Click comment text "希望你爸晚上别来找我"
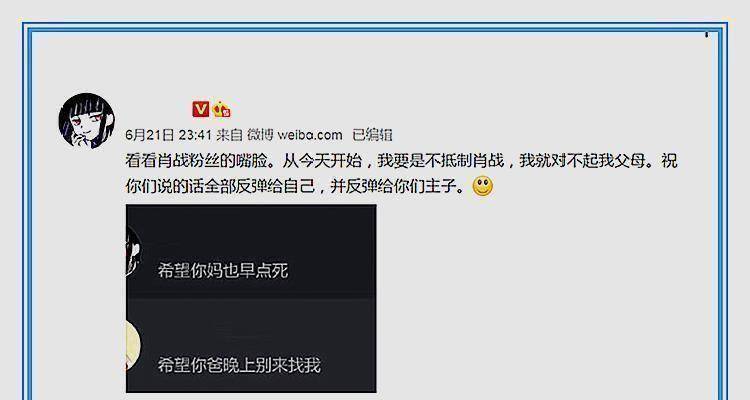 [239, 366]
